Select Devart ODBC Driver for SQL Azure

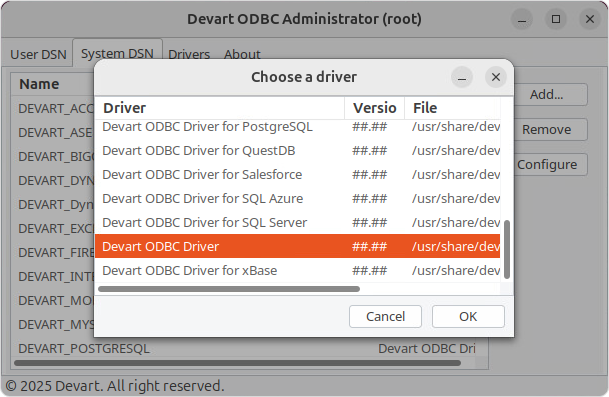tap(298, 198)
